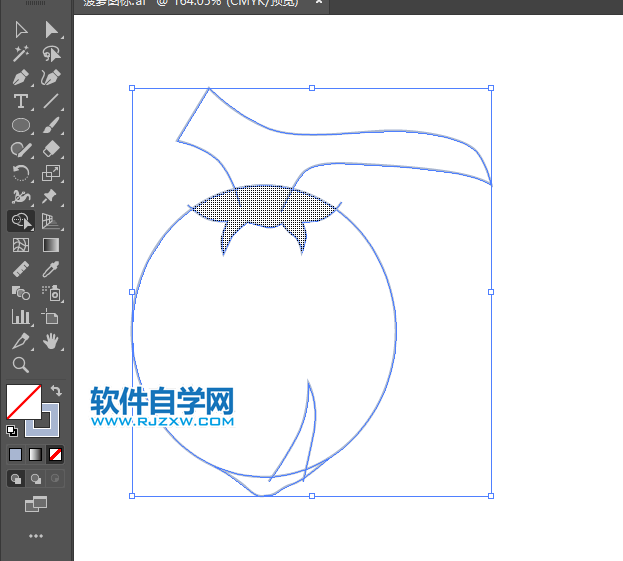Select the Artboard tool
This screenshot has height=561, width=623.
(51, 317)
